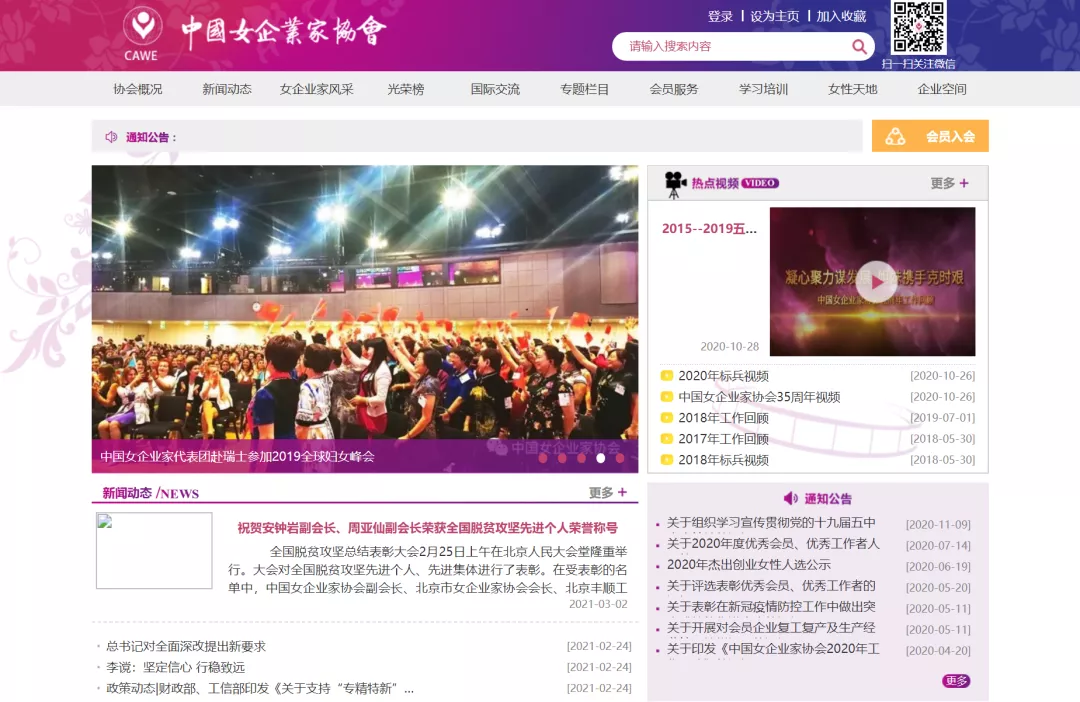Click the 中国女企业家协会 title logo text
Viewport: 1080px width, 702px height.
pyautogui.click(x=284, y=30)
